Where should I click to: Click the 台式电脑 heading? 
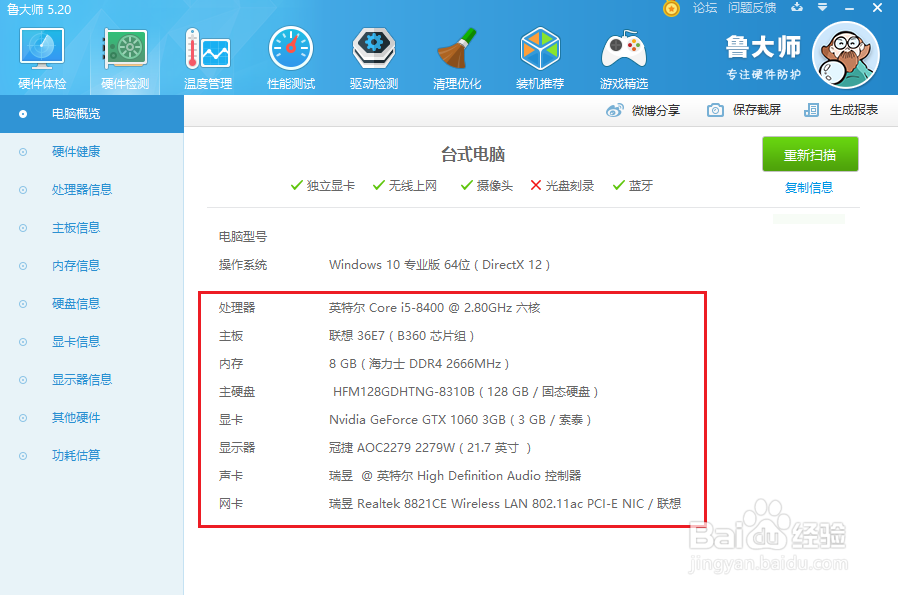(x=473, y=154)
